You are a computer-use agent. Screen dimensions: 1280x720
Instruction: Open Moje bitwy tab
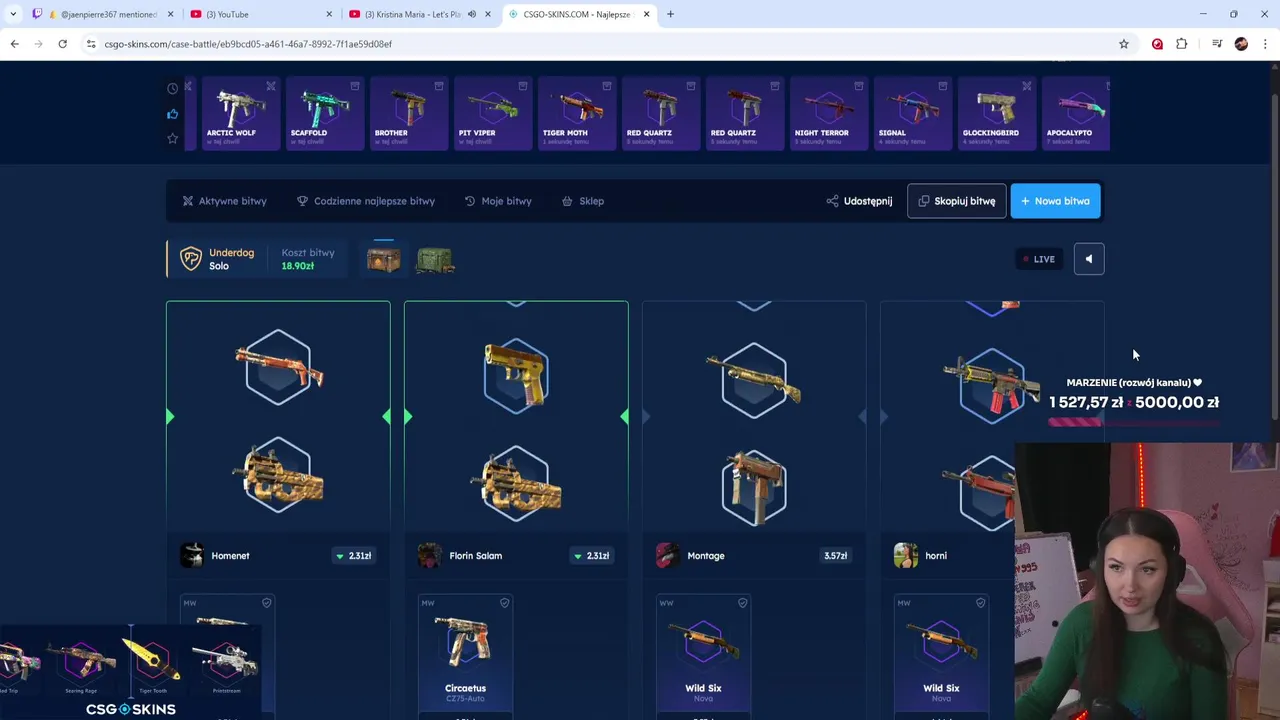pos(498,201)
